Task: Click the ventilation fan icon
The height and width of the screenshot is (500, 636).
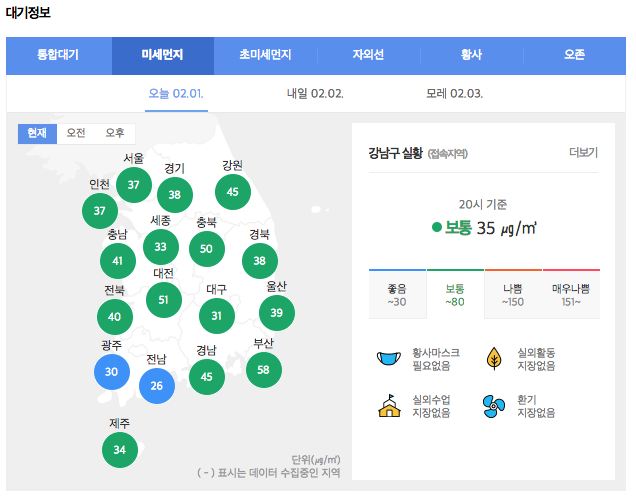Action: tap(493, 405)
